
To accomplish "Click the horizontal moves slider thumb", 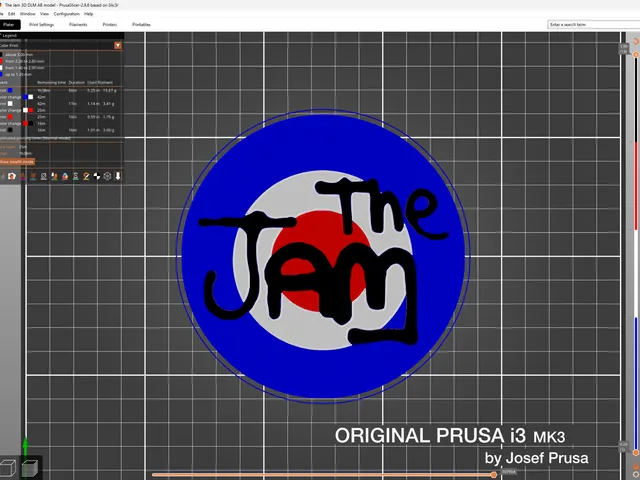I will click(494, 475).
